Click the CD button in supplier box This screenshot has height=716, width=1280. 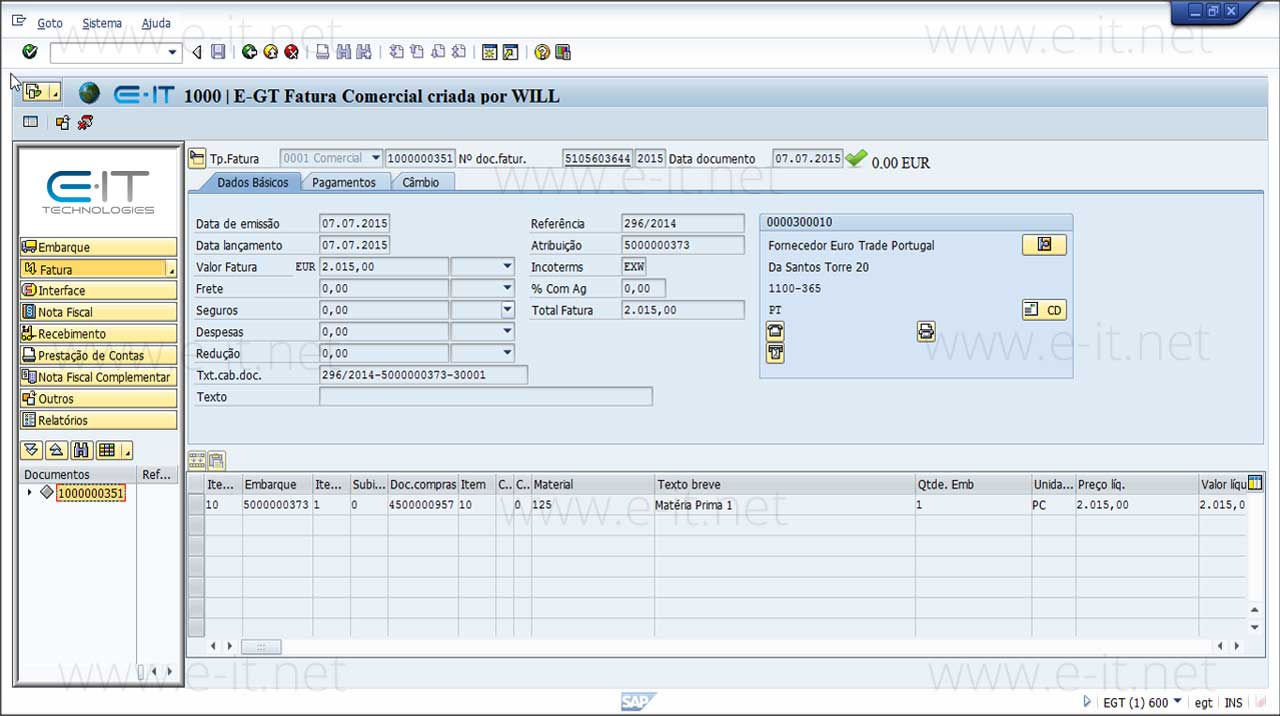tap(1044, 310)
